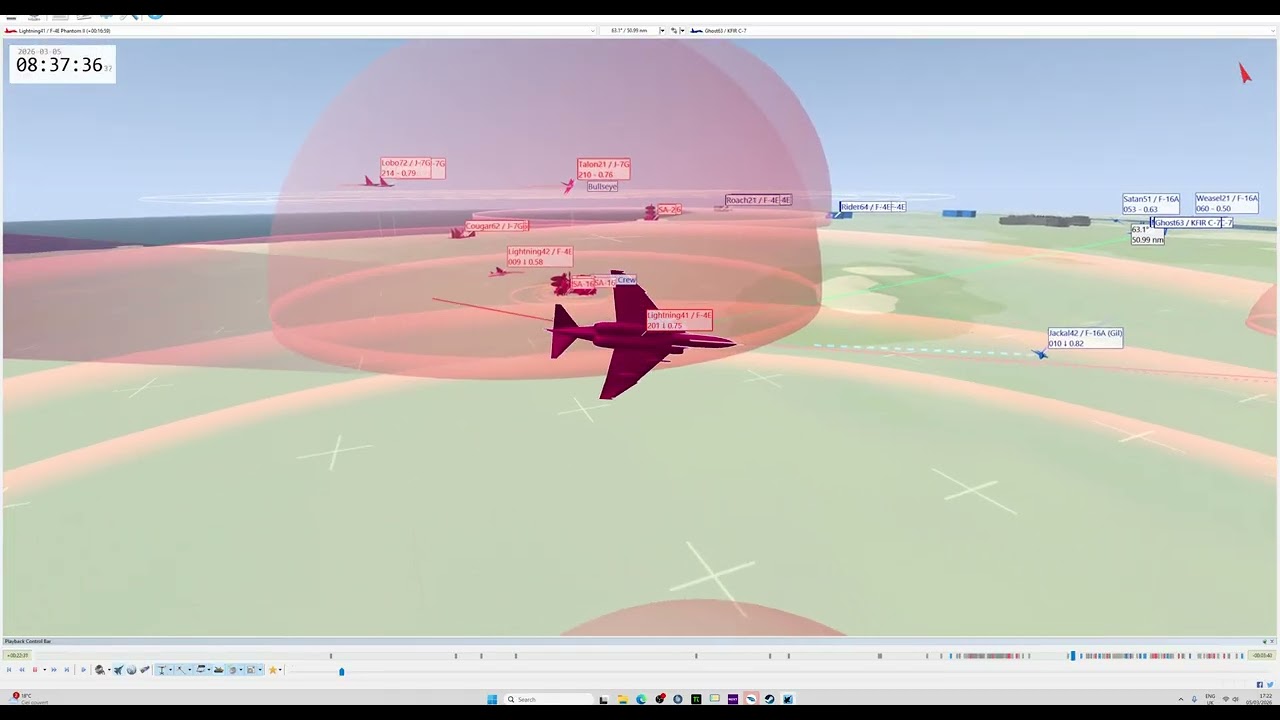Open Microsoft Edge from the taskbar
1280x720 pixels.
pyautogui.click(x=641, y=699)
